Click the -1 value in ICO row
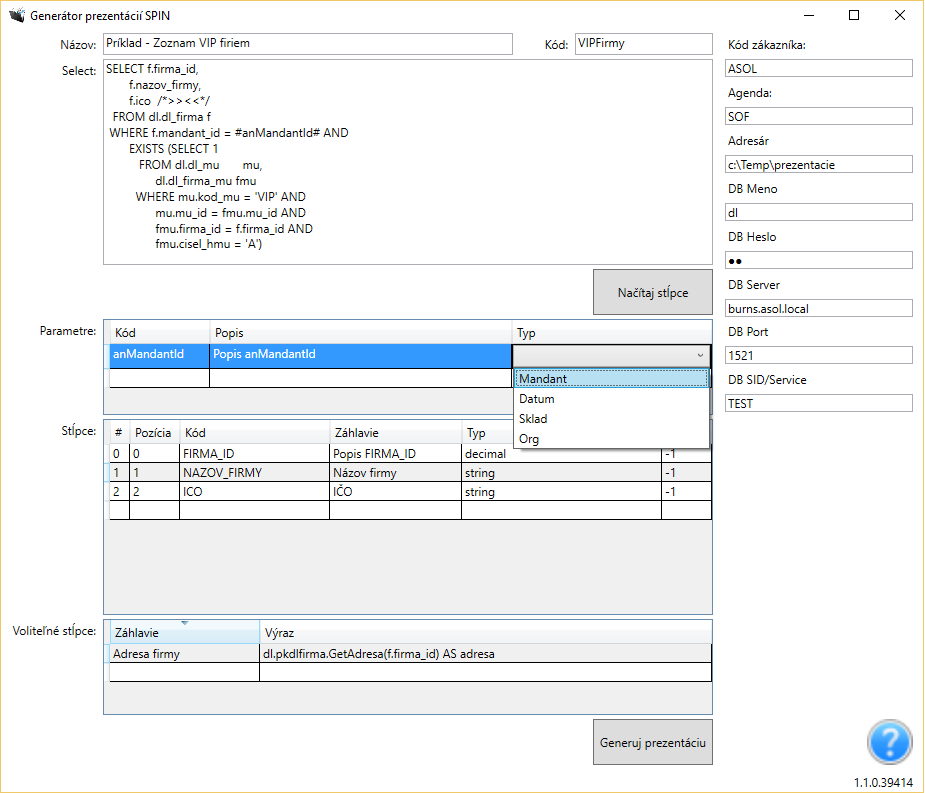Viewport: 925px width, 793px height. tap(686, 491)
